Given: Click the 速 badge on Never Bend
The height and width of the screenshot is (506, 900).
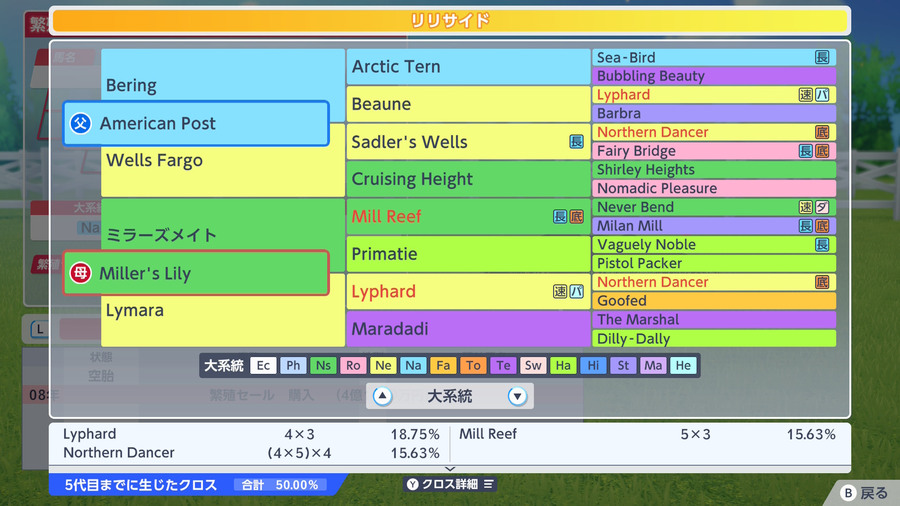Looking at the screenshot, I should click(806, 207).
